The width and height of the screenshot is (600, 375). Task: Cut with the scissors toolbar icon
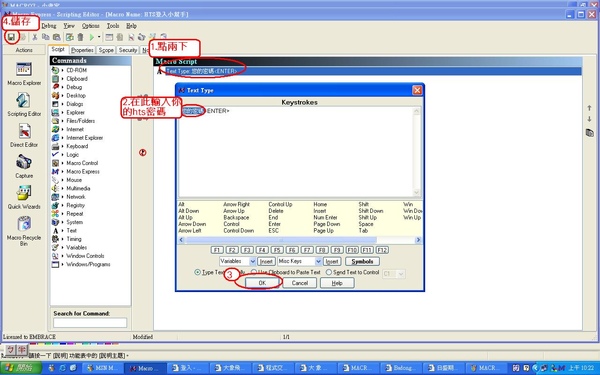coord(34,37)
